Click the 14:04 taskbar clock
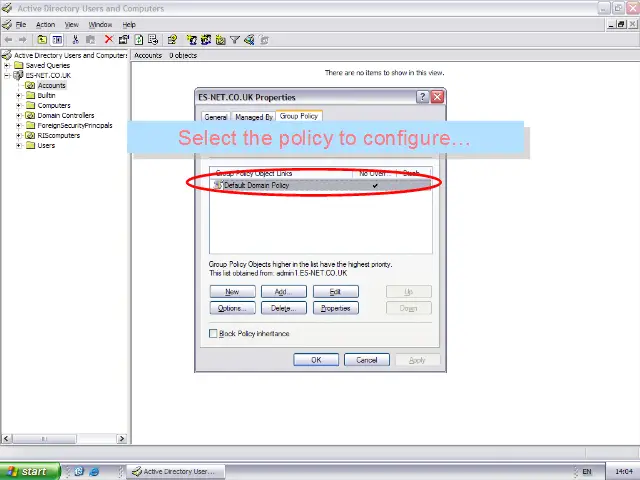640x480 pixels. [x=623, y=471]
